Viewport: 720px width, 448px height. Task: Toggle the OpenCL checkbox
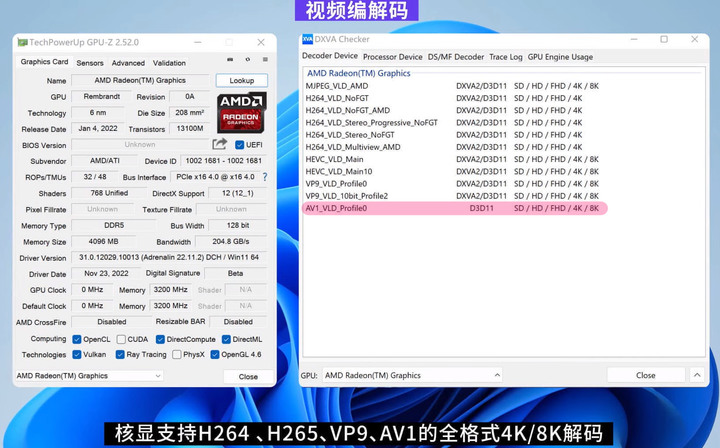tap(77, 339)
